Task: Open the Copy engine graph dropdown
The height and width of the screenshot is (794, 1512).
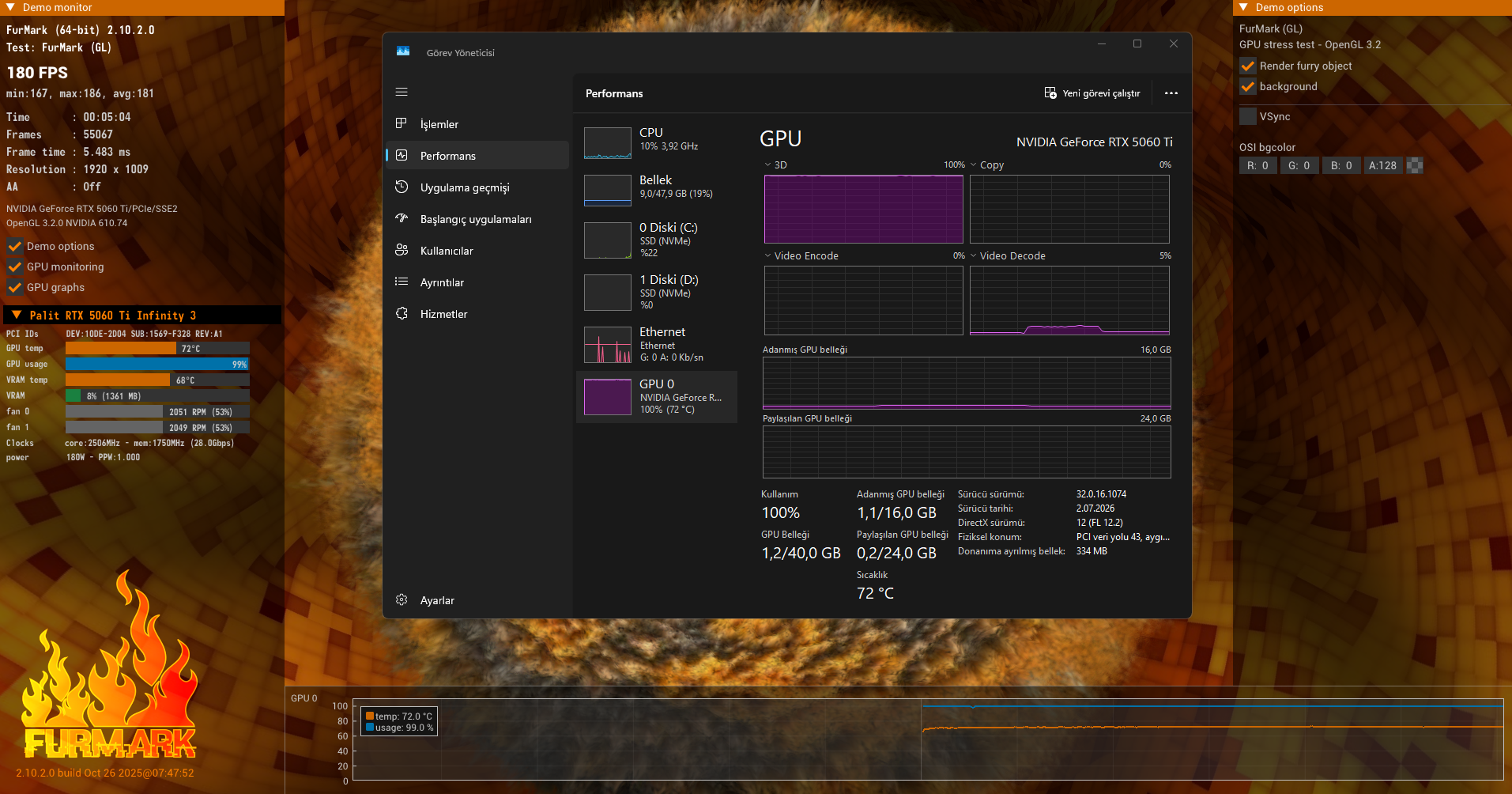Action: [974, 164]
